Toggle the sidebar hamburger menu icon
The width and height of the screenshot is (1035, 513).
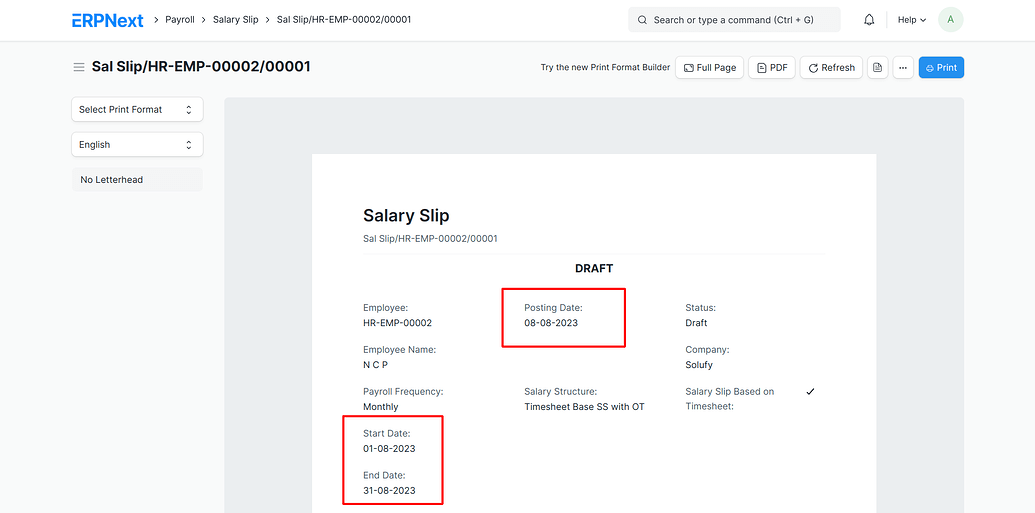[79, 67]
